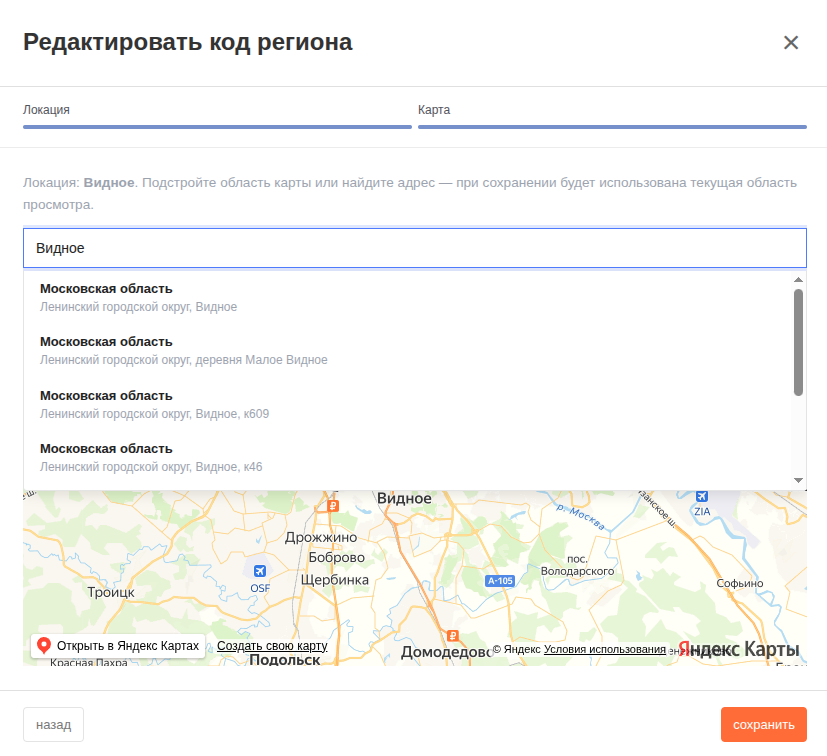Open the Карта step tab
Viewport: 827px width, 756px height.
(612, 115)
